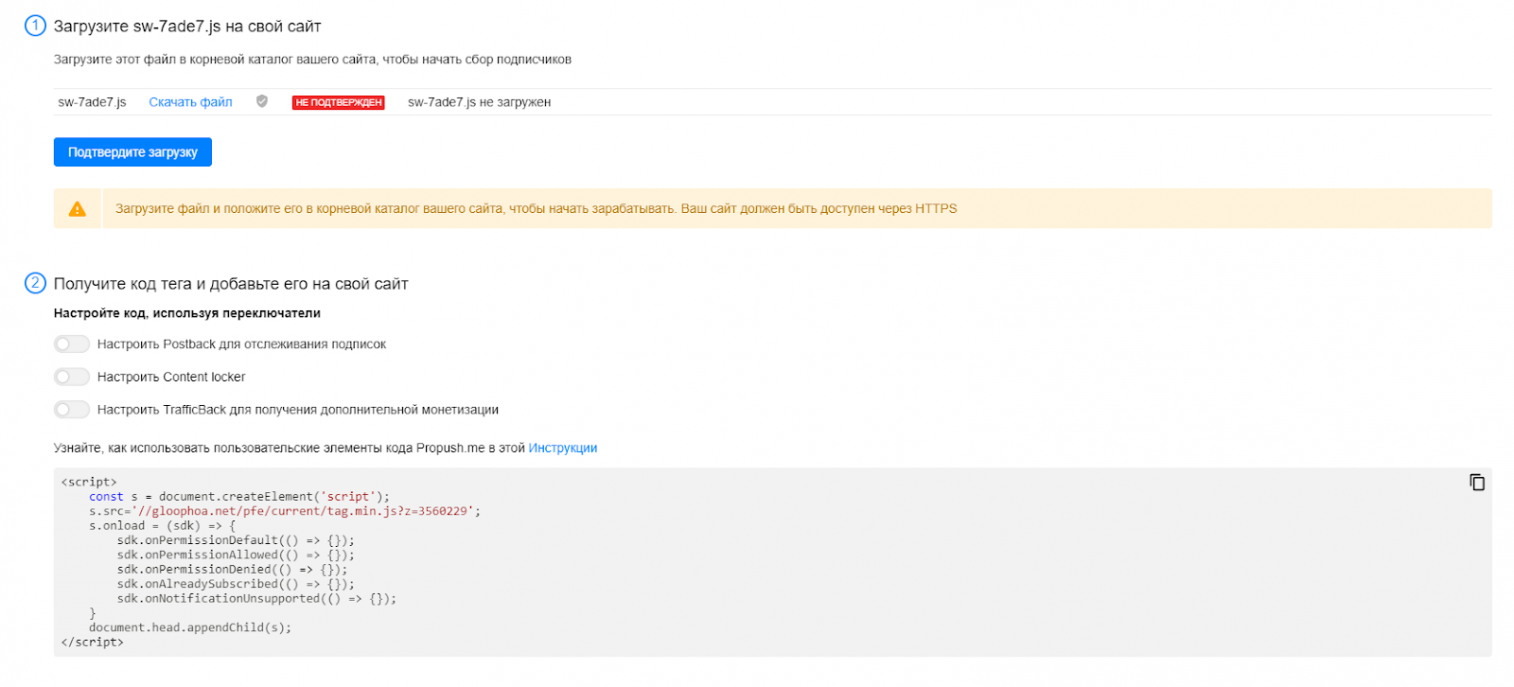This screenshot has height=687, width=1514.
Task: Click the heading 'Загрузите sw-7ade7.js на свой сайт'
Action: (187, 25)
